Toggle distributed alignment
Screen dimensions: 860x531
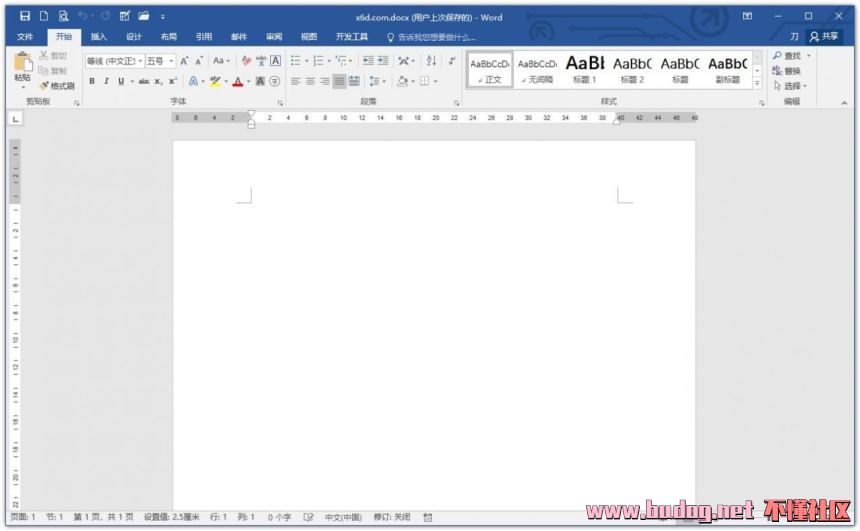354,81
